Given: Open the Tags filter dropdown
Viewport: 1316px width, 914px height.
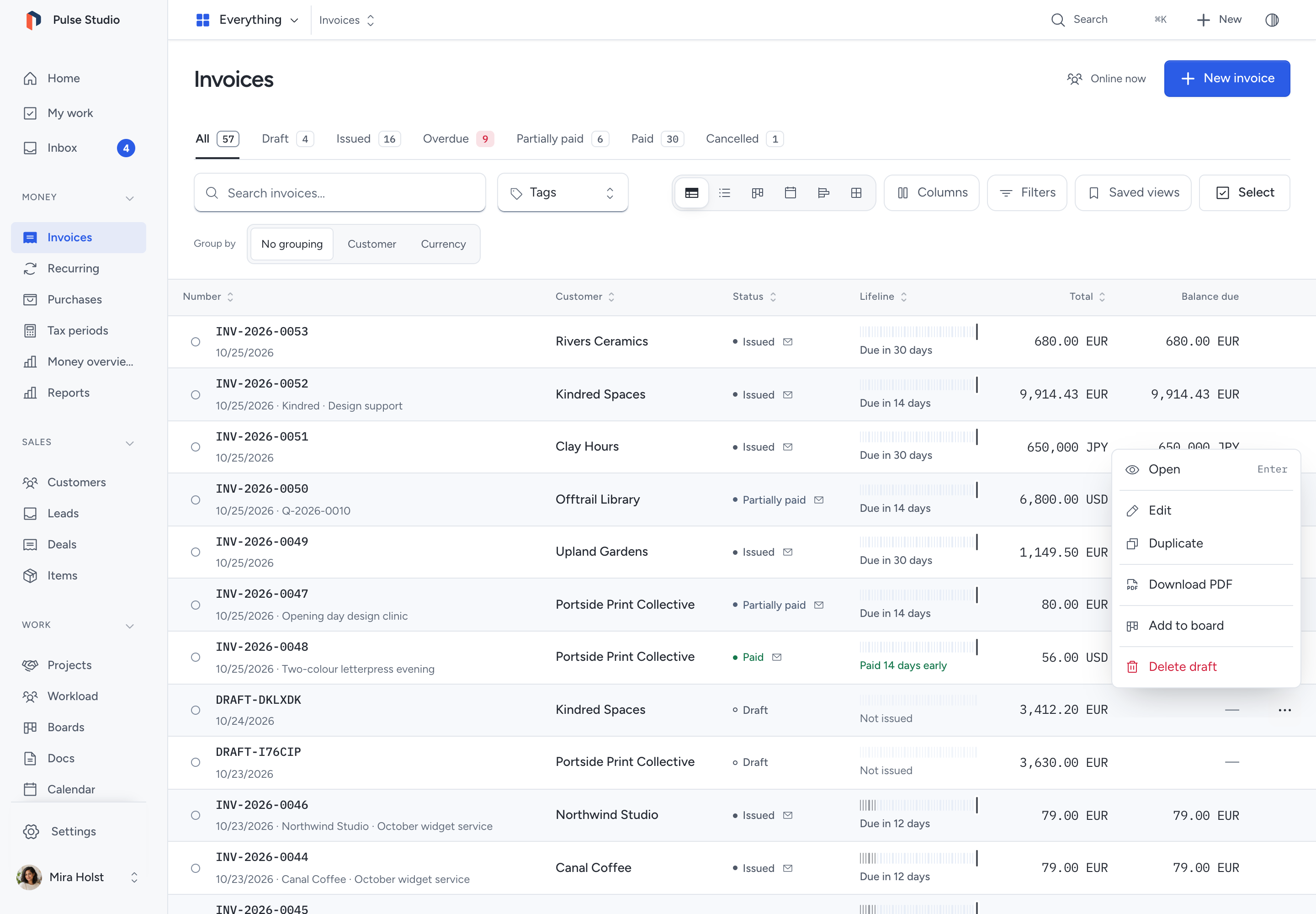Looking at the screenshot, I should tap(562, 193).
